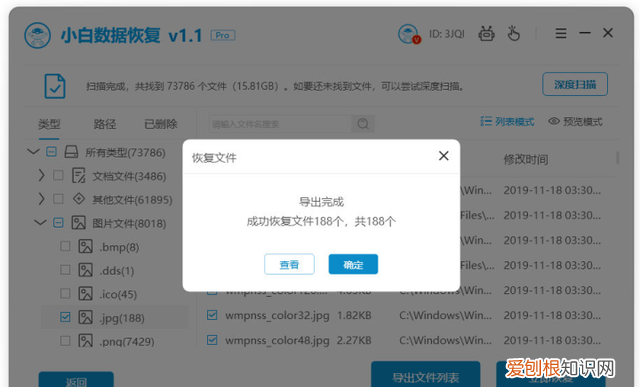Click the file name search field

pyautogui.click(x=280, y=124)
